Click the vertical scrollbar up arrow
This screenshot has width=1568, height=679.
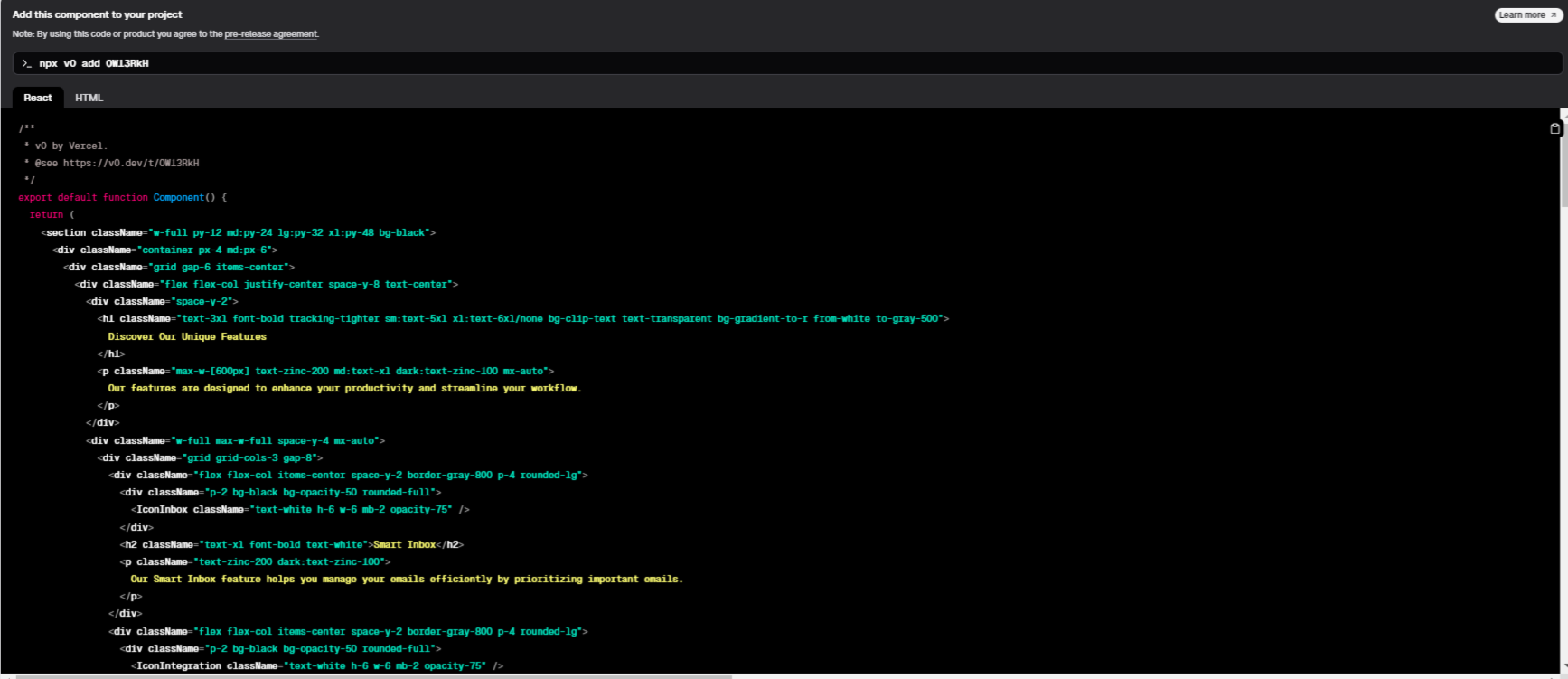coord(1563,115)
